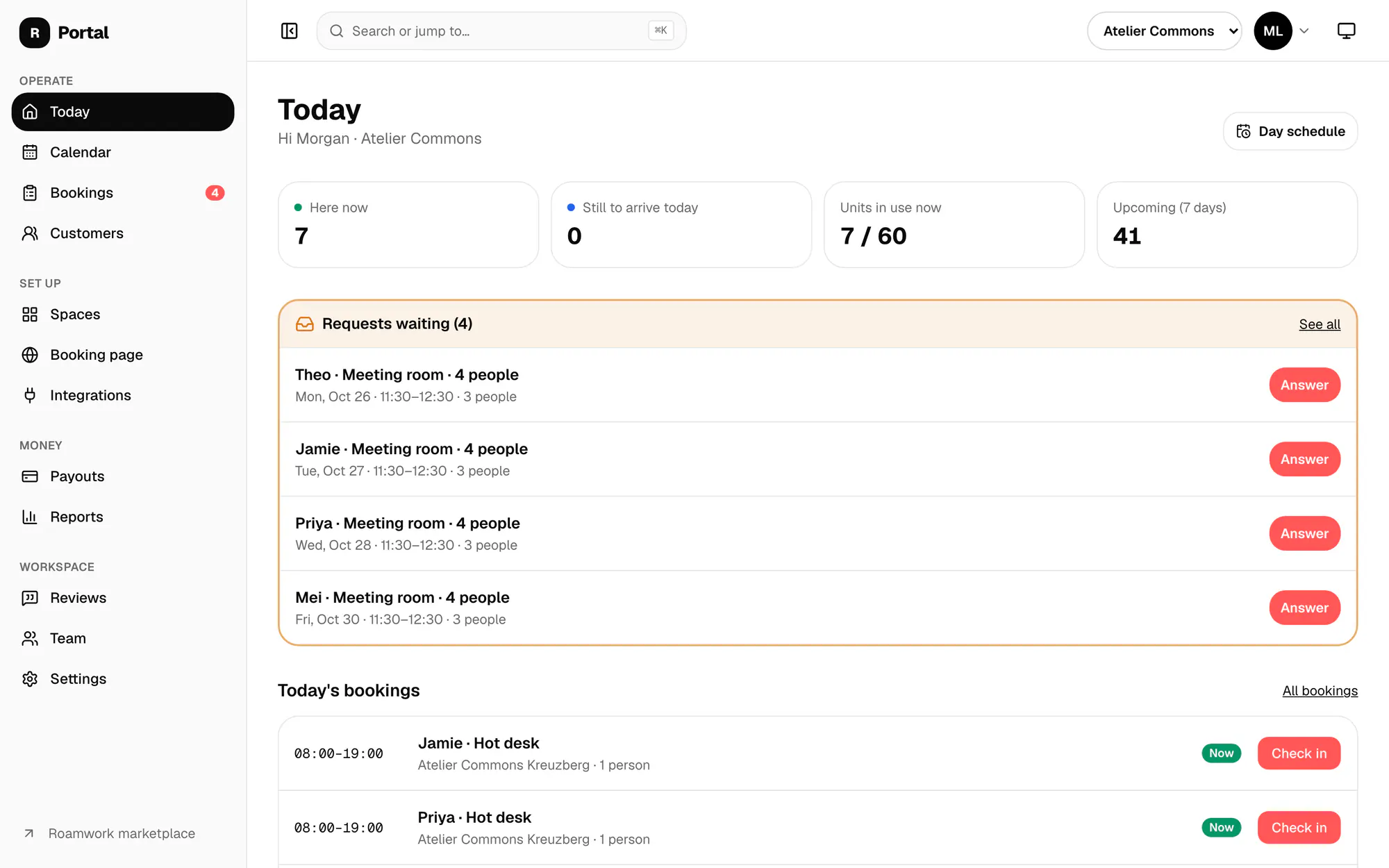Click the Reports bar chart icon
The height and width of the screenshot is (868, 1389).
coord(30,517)
